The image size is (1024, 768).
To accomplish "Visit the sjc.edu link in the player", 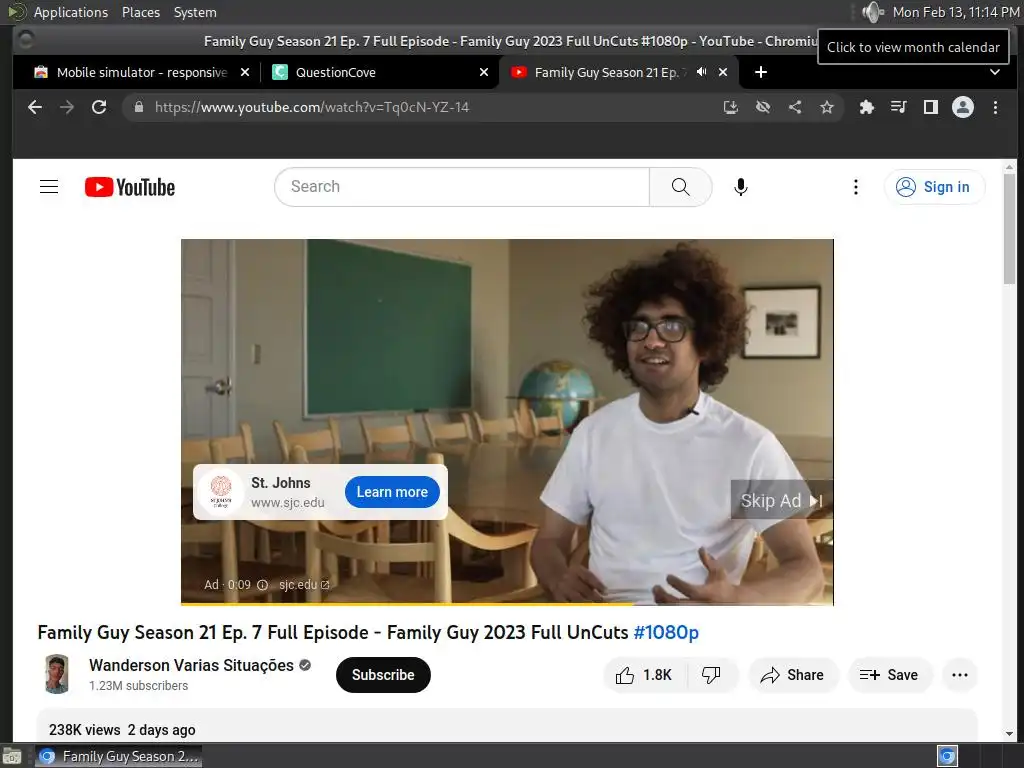I will [x=304, y=585].
